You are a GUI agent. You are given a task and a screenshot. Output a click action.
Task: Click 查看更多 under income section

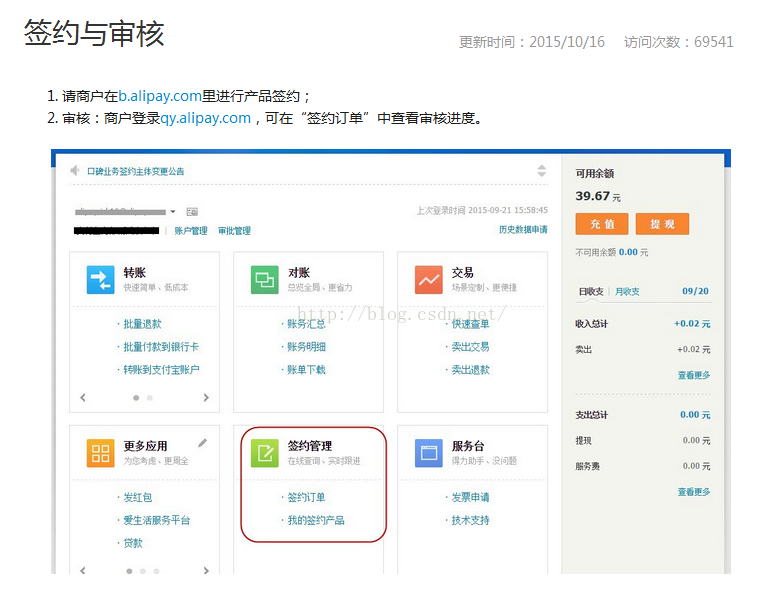pyautogui.click(x=694, y=375)
